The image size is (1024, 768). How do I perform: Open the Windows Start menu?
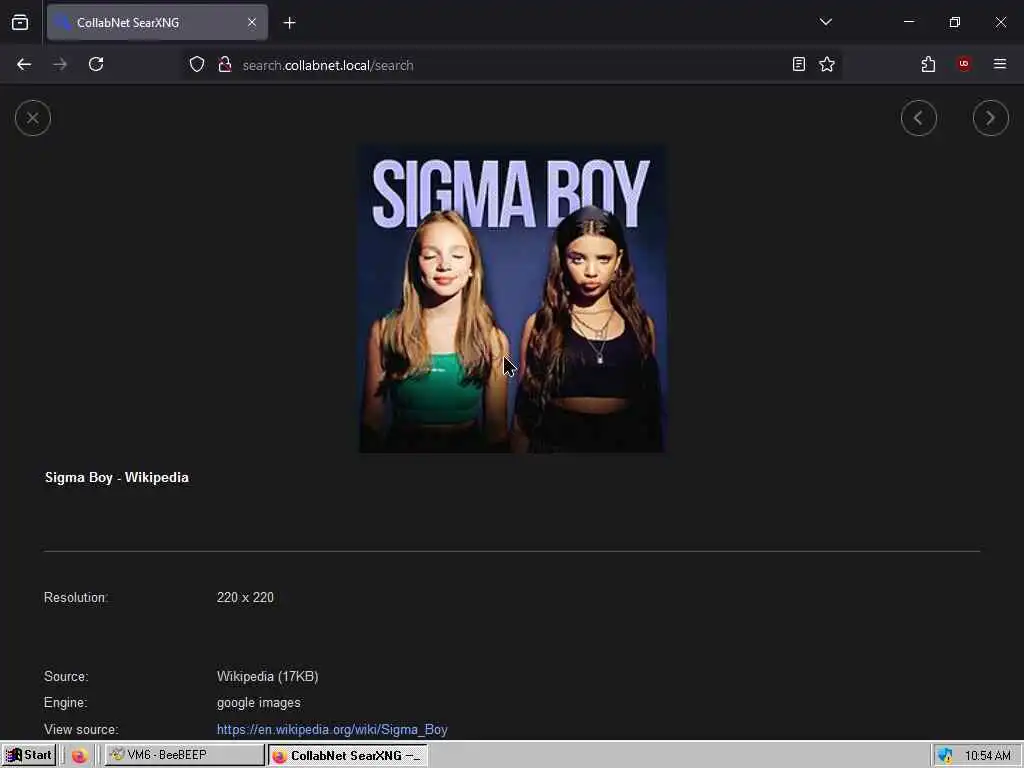click(29, 755)
